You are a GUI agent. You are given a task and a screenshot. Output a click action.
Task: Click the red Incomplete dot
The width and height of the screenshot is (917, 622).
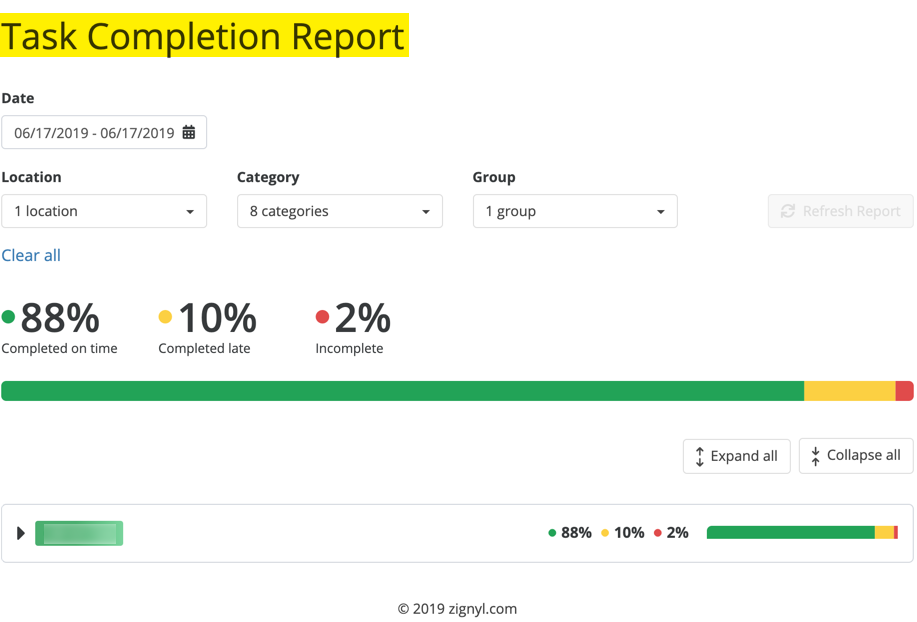pos(322,317)
